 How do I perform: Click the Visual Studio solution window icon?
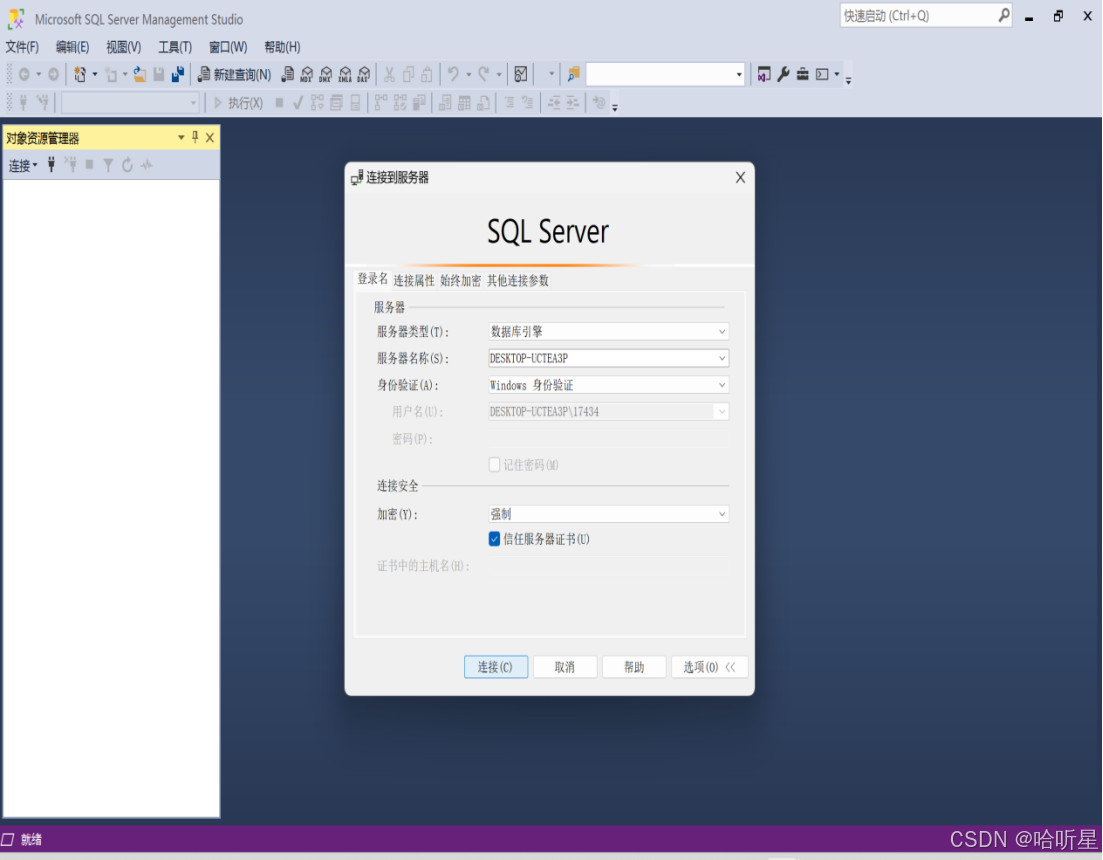click(764, 75)
